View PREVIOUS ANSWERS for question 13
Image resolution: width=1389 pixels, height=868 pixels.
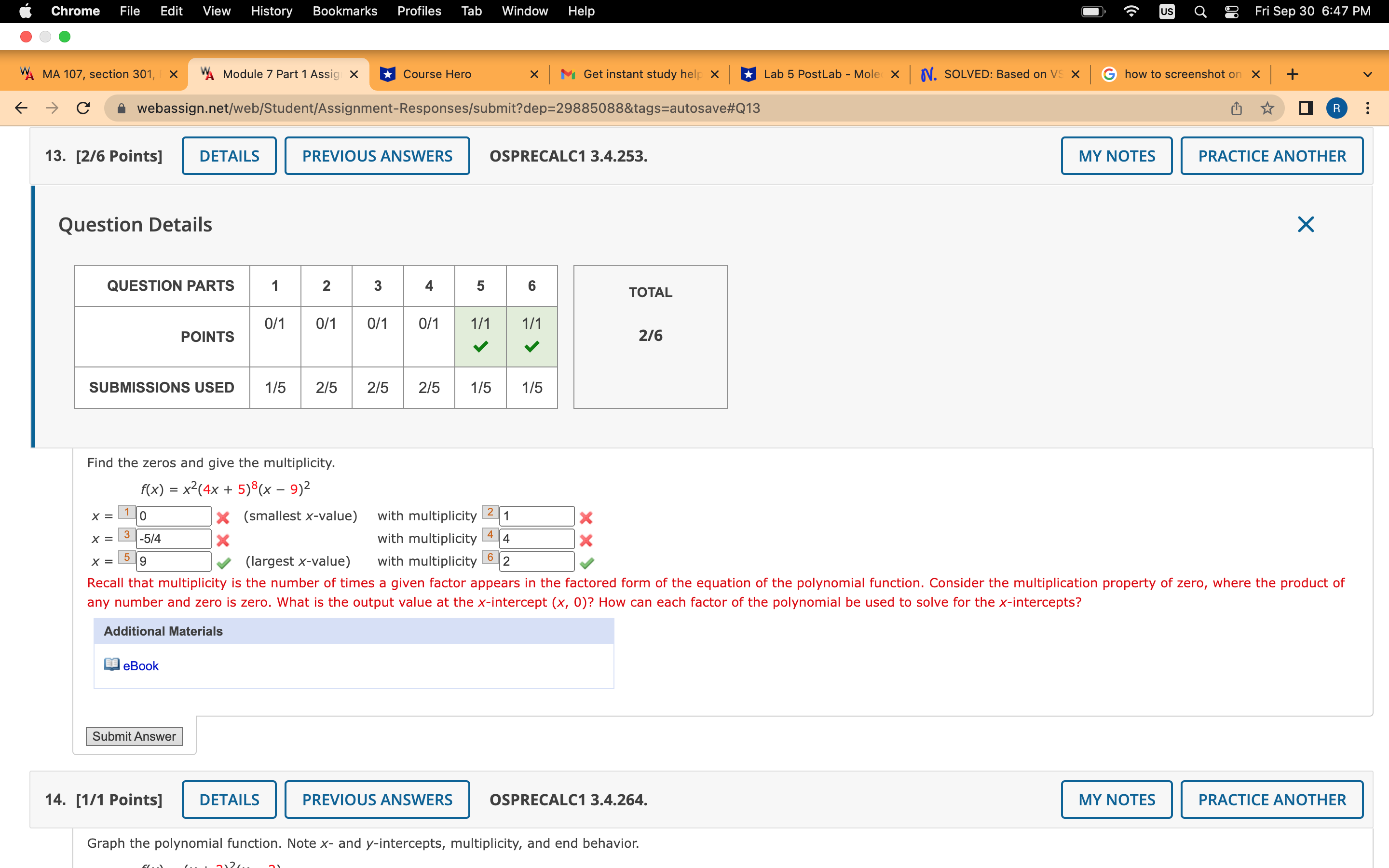coord(377,156)
